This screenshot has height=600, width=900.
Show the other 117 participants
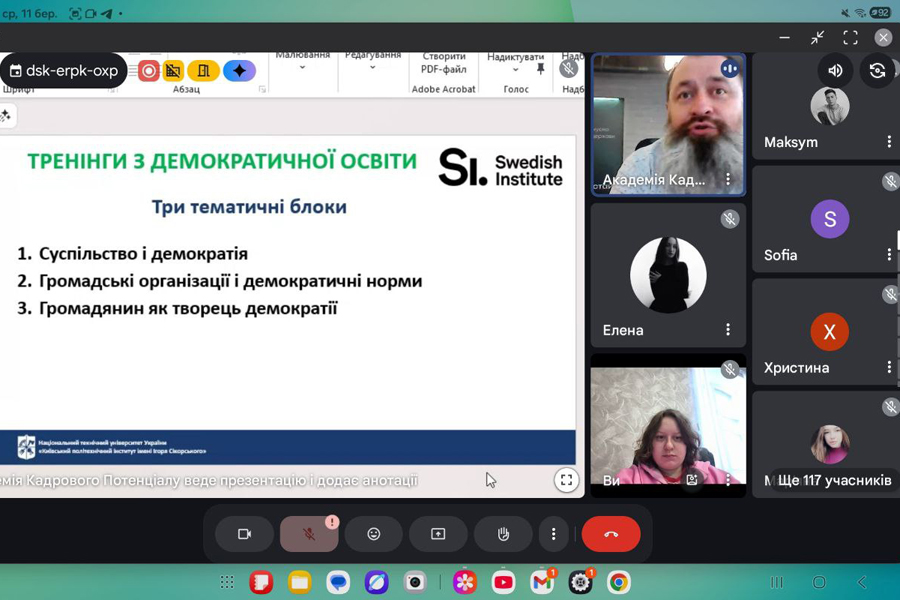834,480
